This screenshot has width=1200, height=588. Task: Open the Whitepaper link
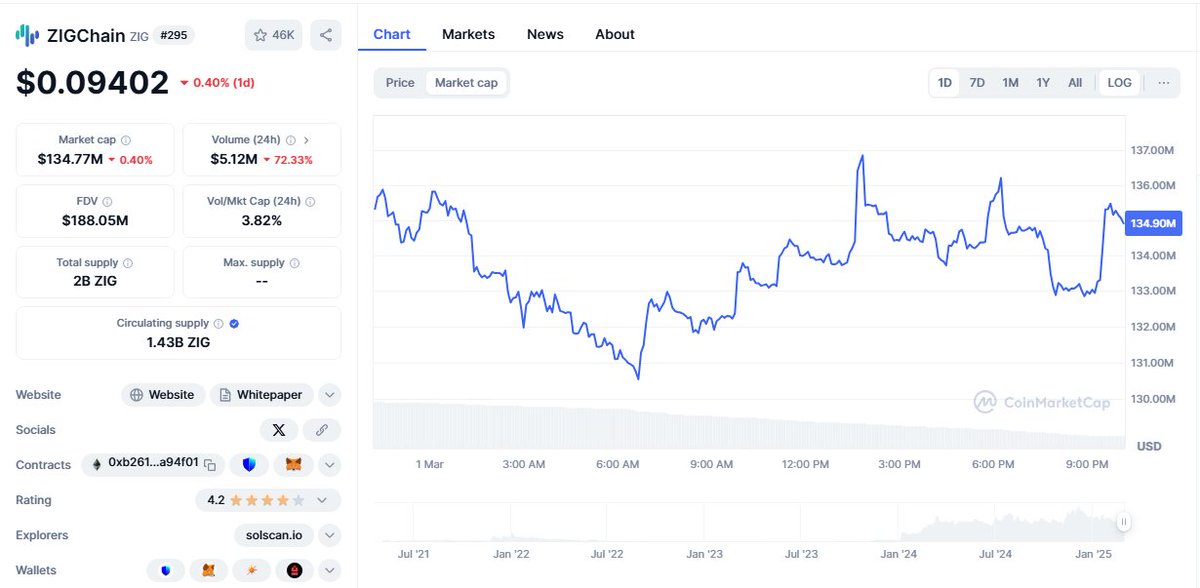(x=262, y=395)
